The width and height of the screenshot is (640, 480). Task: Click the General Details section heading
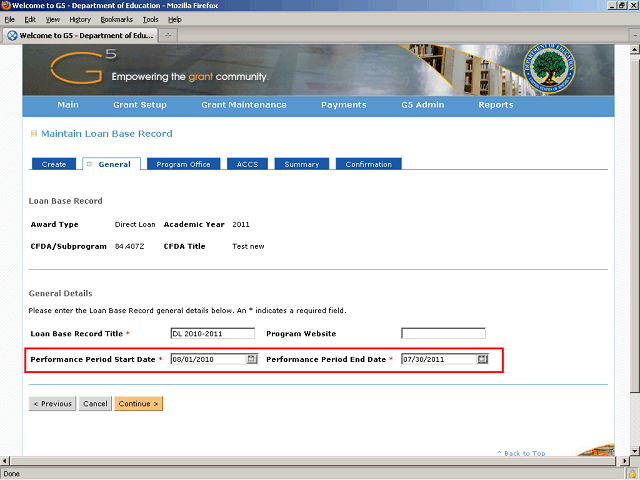coord(60,293)
